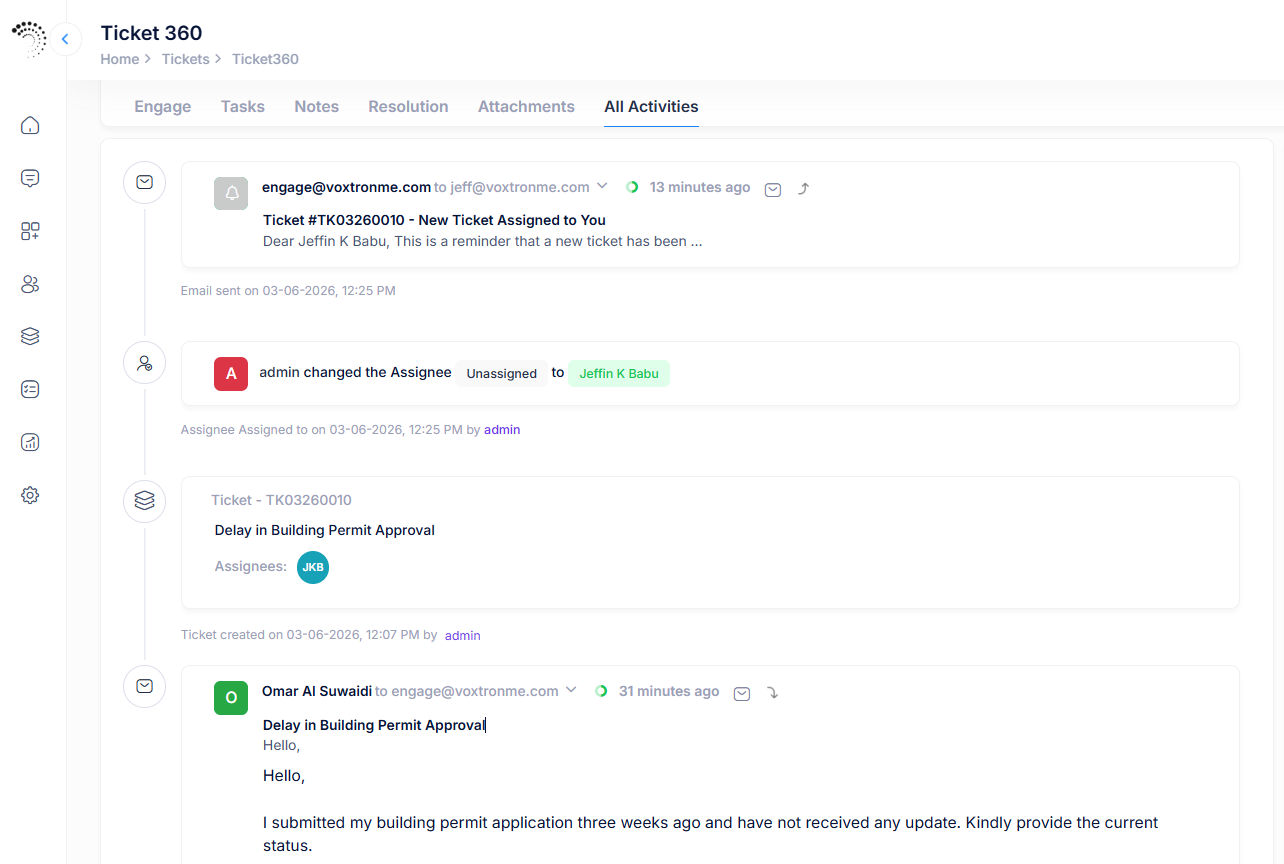This screenshot has width=1284, height=864.
Task: Click admin link after Ticket created on
Action: pos(463,635)
